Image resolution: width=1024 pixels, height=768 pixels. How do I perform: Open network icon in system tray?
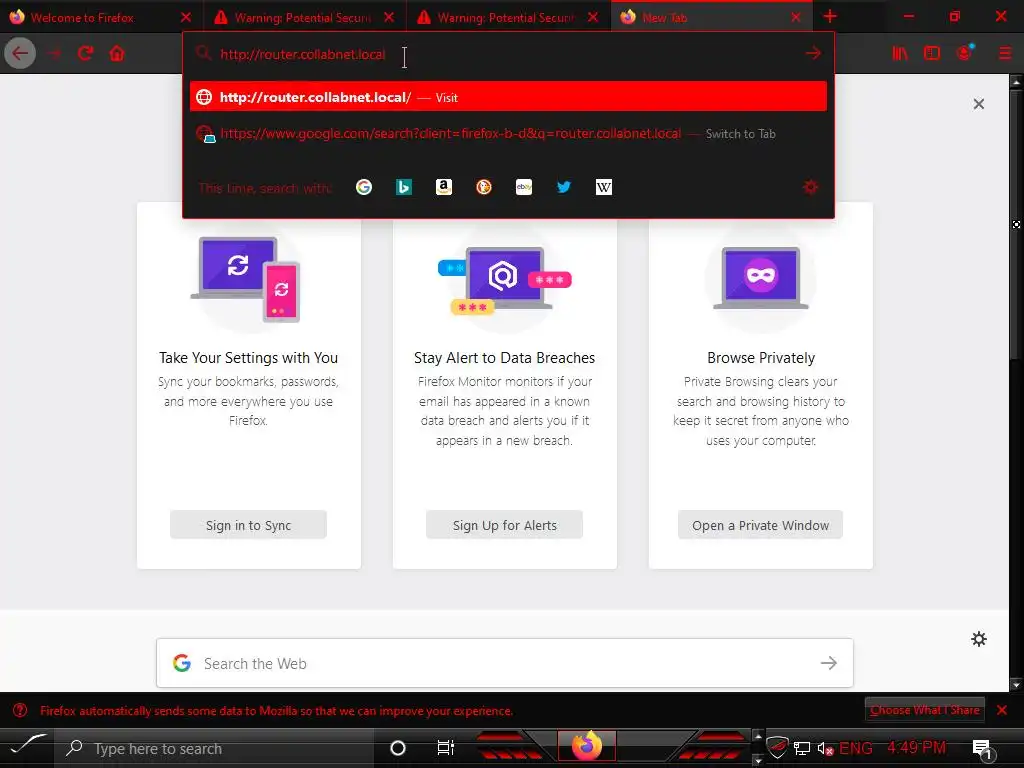click(802, 748)
